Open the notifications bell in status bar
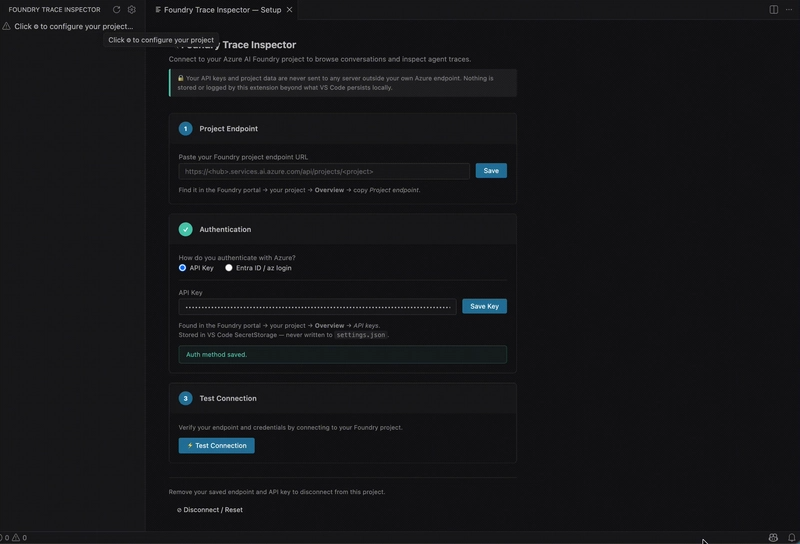The height and width of the screenshot is (544, 800). tap(791, 537)
